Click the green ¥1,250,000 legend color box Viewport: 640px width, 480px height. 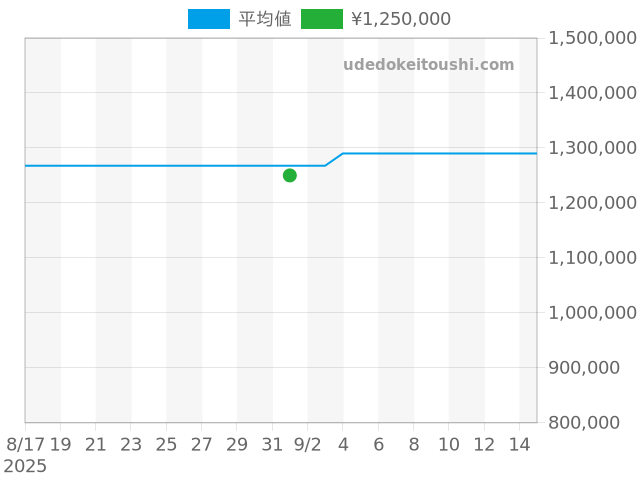(321, 19)
